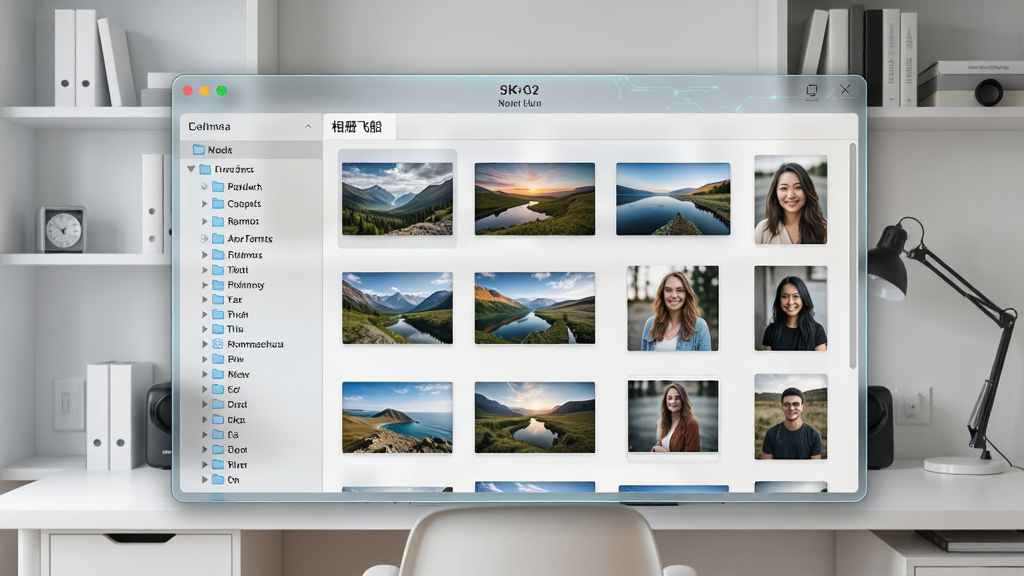The width and height of the screenshot is (1024, 576).
Task: Select the Nods folder icon
Action: pos(199,150)
